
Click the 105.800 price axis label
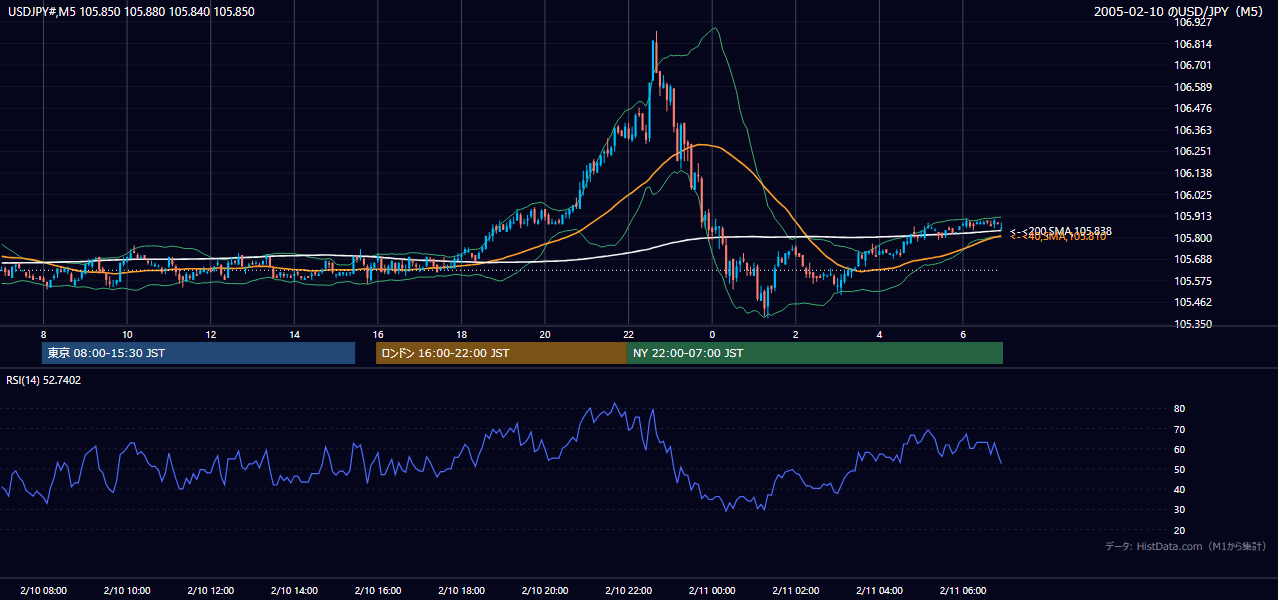coord(1193,238)
